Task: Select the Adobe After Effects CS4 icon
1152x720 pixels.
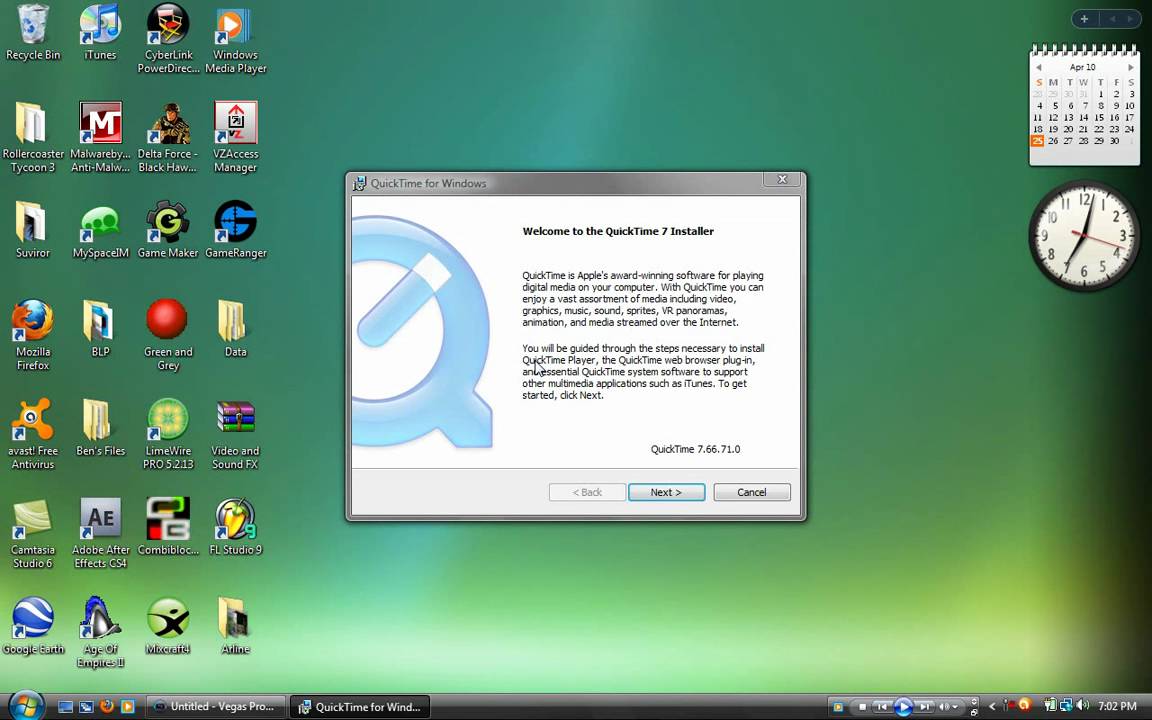Action: click(100, 534)
